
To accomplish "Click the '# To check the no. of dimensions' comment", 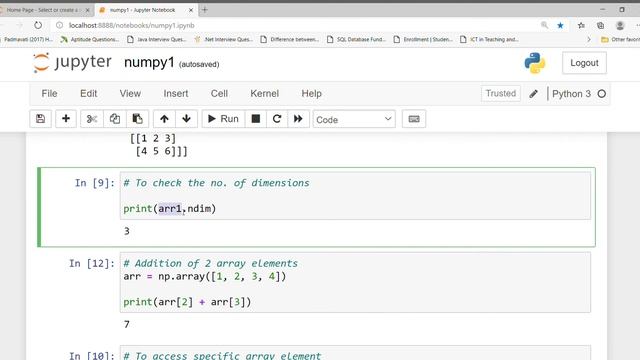I will coord(216,183).
